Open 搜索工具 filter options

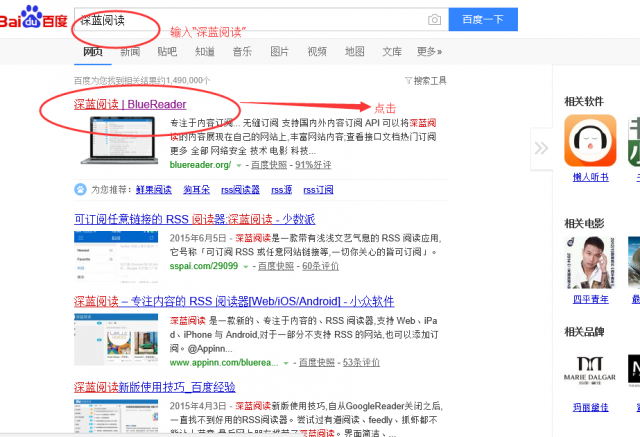pos(426,81)
